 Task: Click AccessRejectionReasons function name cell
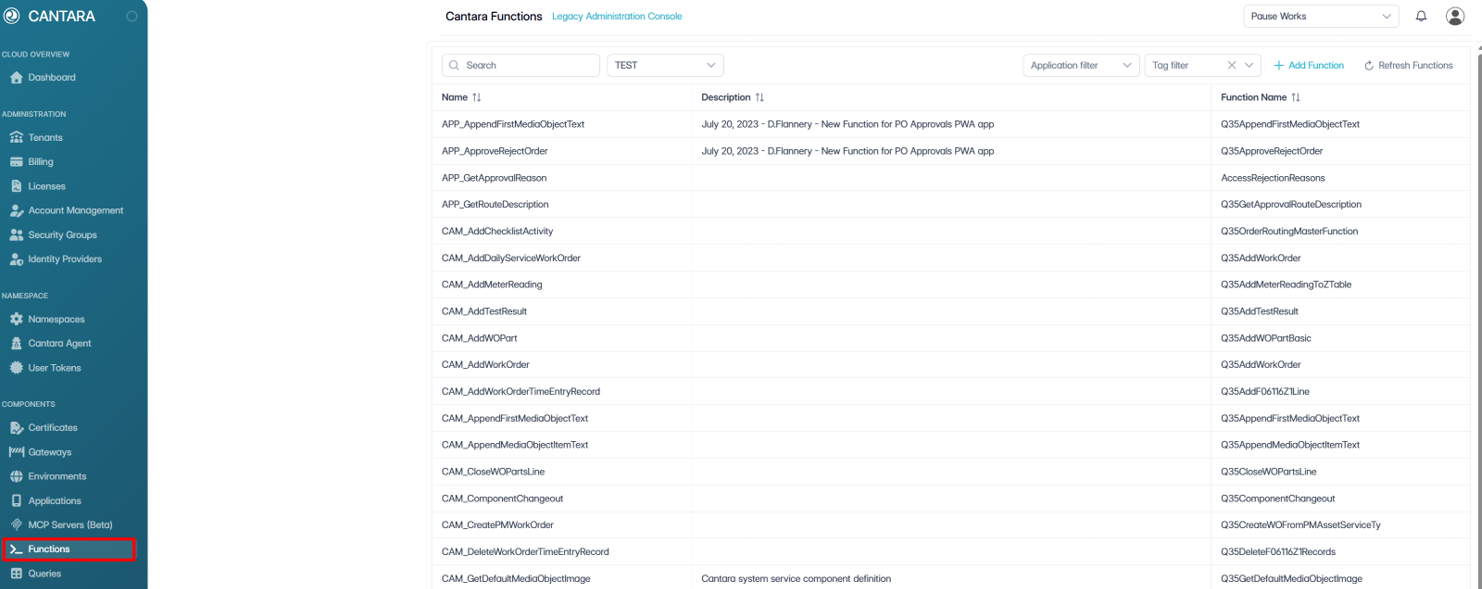coord(1273,178)
